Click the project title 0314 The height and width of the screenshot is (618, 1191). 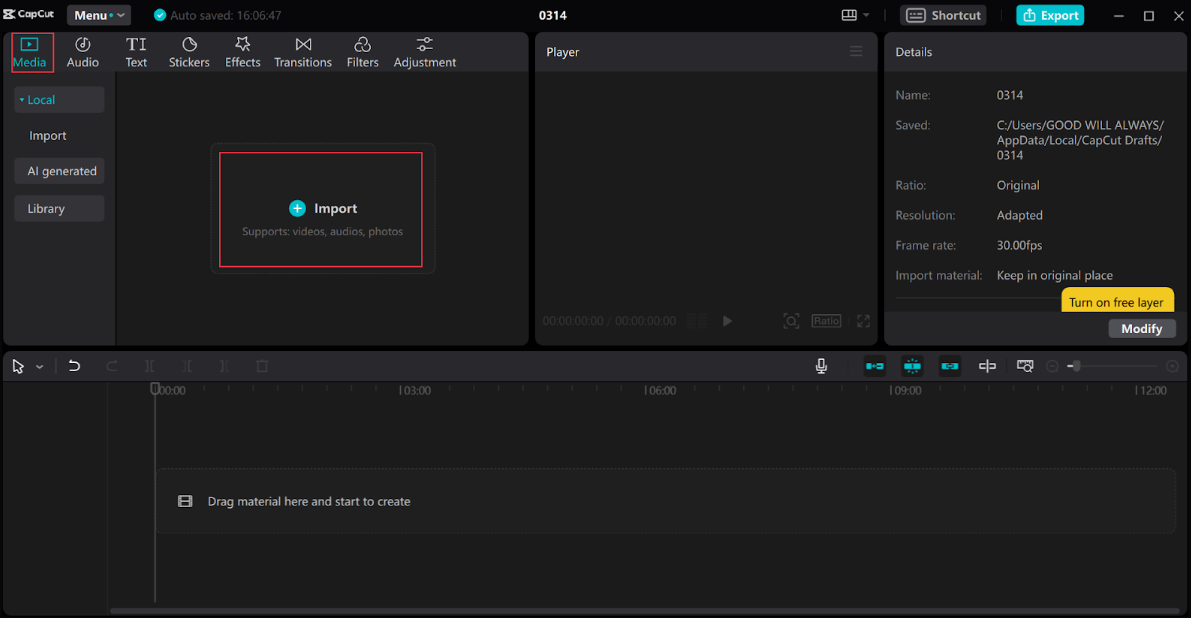point(553,15)
